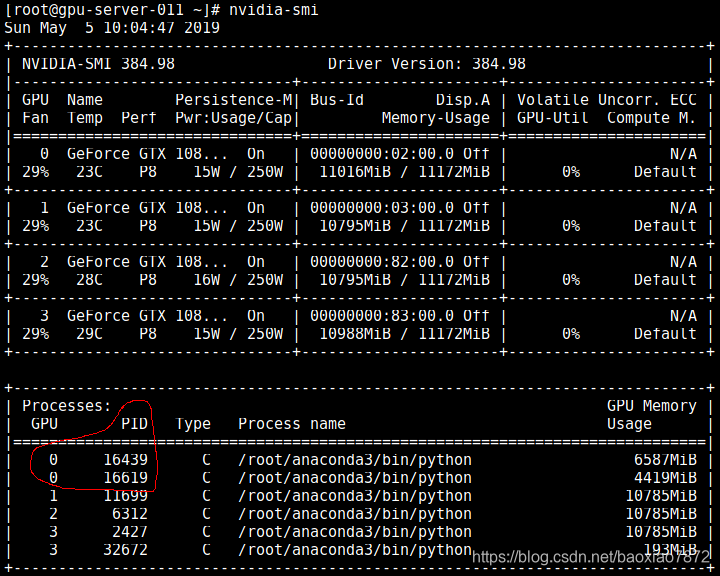This screenshot has height=576, width=720.
Task: Click PID 32672
Action: [125, 549]
